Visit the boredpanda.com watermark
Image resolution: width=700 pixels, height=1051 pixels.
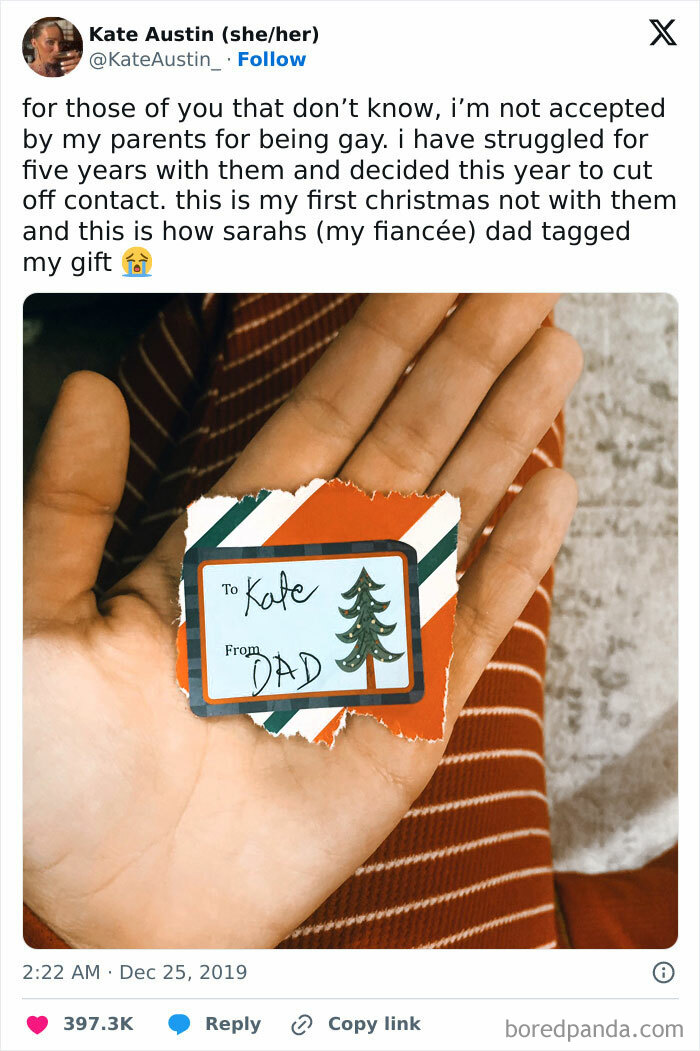pyautogui.click(x=594, y=1028)
